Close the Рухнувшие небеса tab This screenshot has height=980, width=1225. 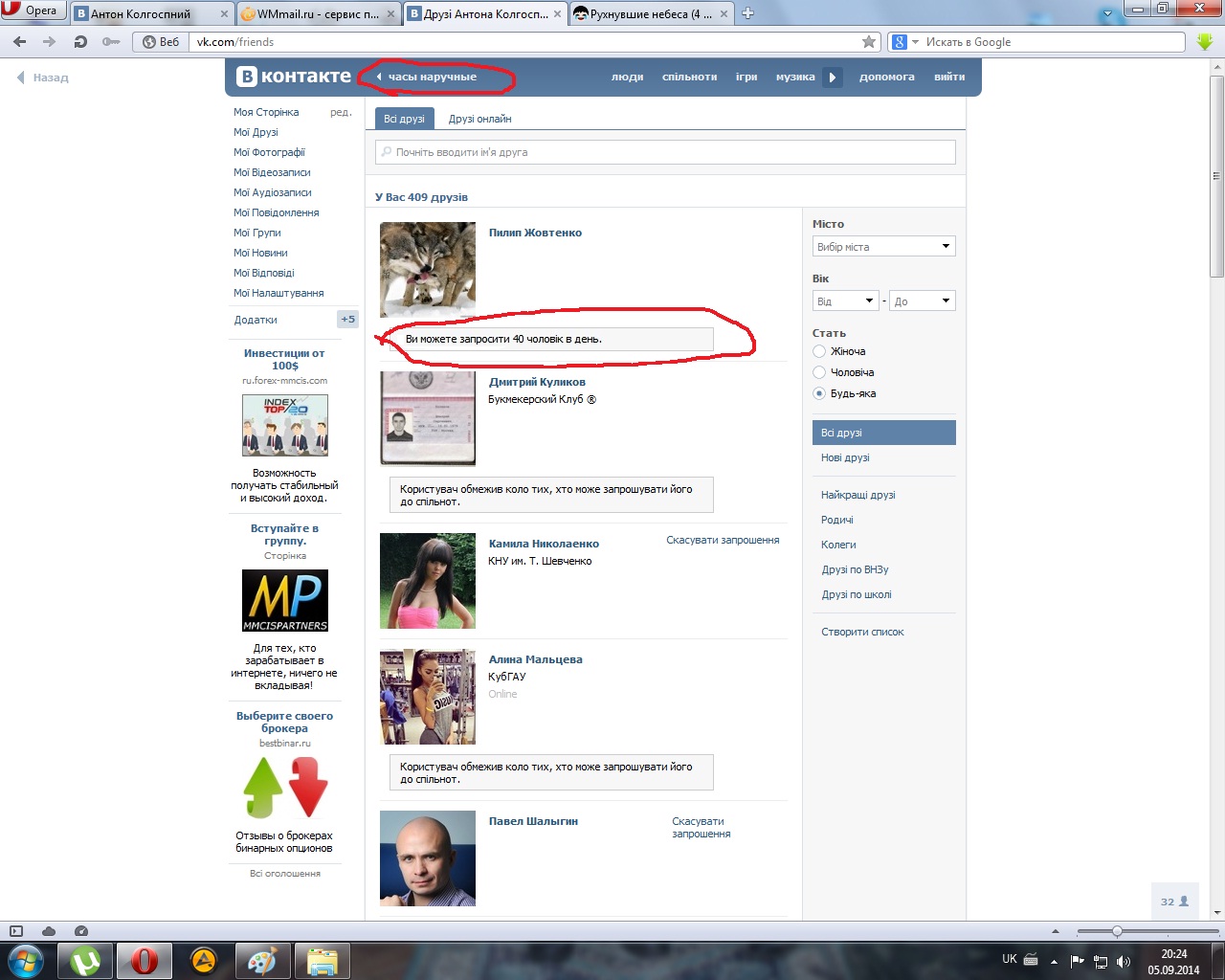(x=724, y=14)
